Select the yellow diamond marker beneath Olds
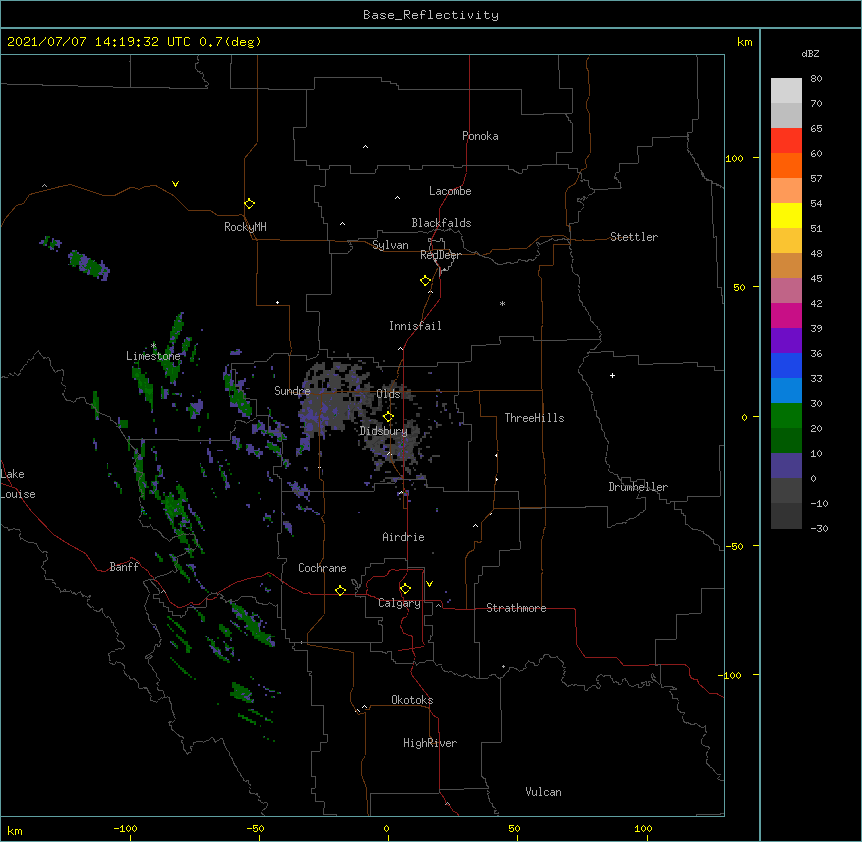This screenshot has width=862, height=842. click(388, 417)
